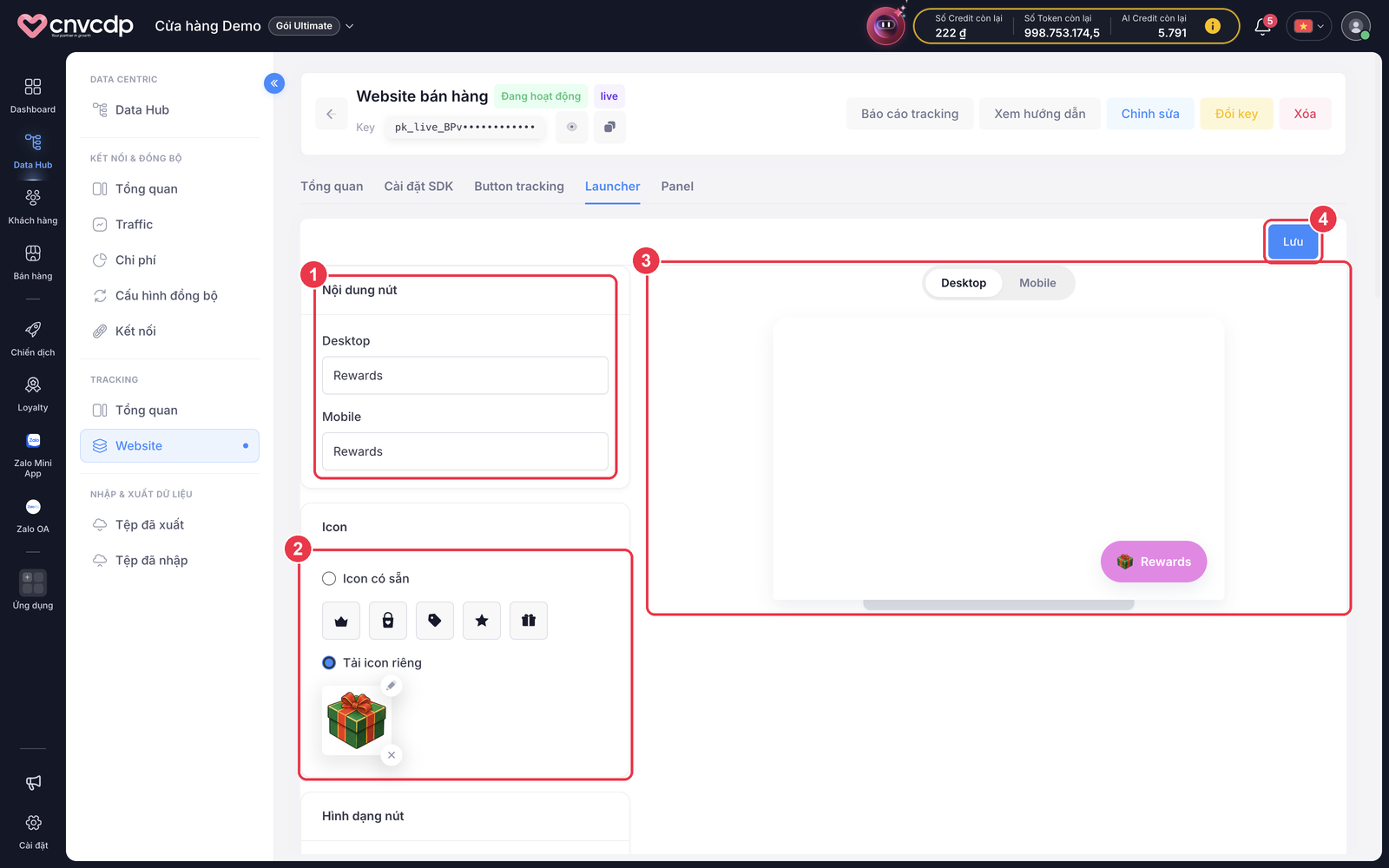Open Loyalty in the left rail
Image resolution: width=1389 pixels, height=868 pixels.
click(x=33, y=394)
